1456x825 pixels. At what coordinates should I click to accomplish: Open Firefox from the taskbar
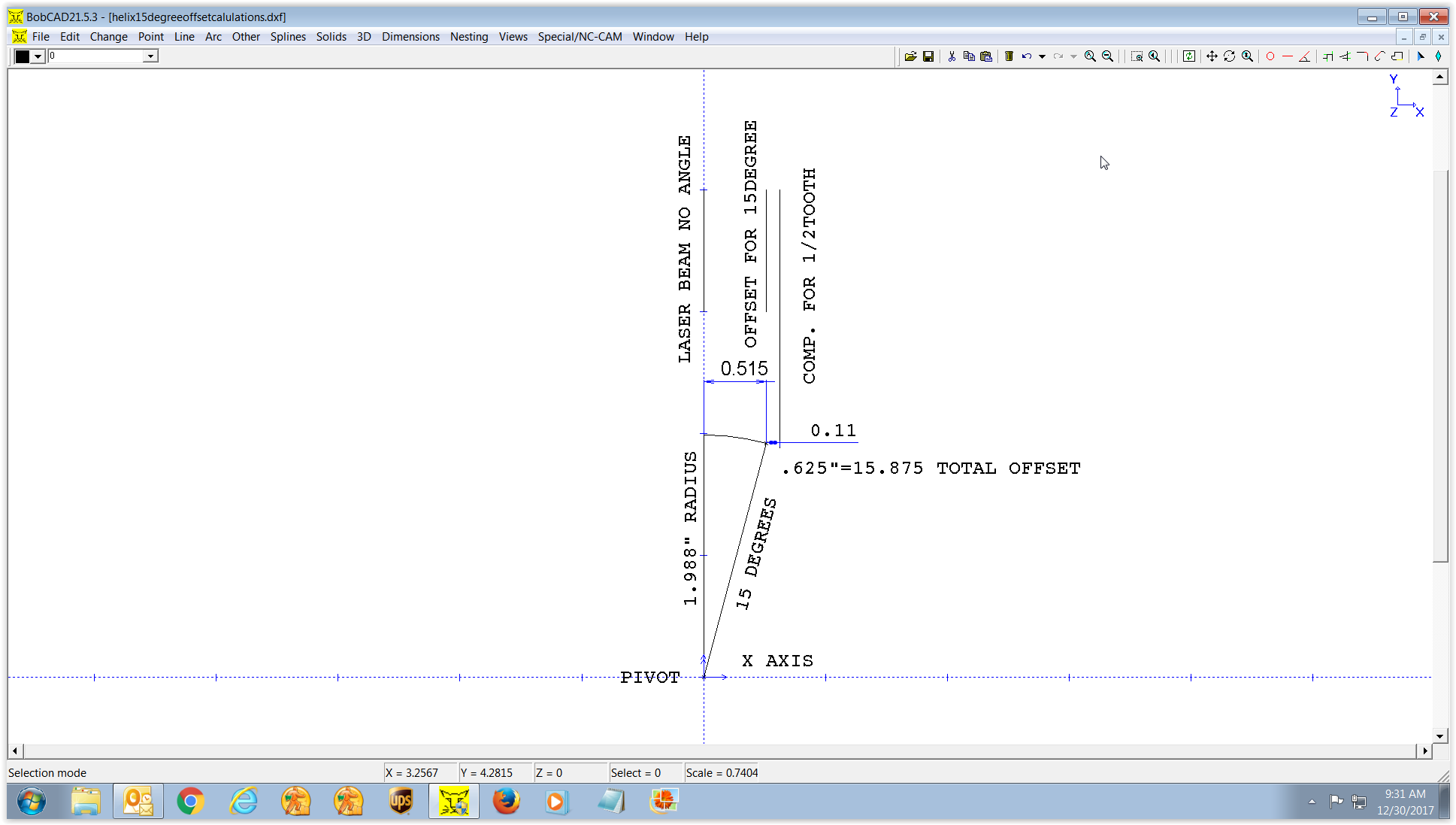tap(506, 802)
